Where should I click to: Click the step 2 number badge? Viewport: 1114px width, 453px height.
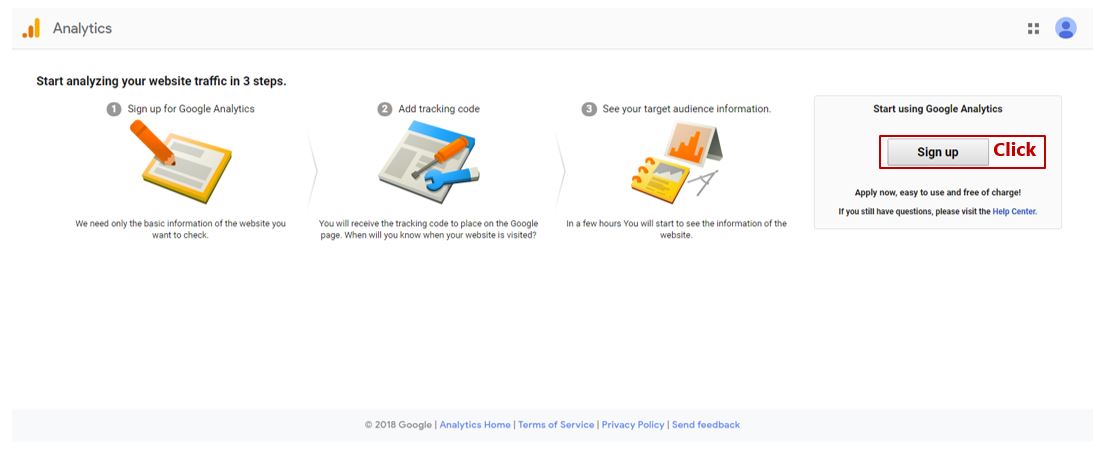pos(384,109)
